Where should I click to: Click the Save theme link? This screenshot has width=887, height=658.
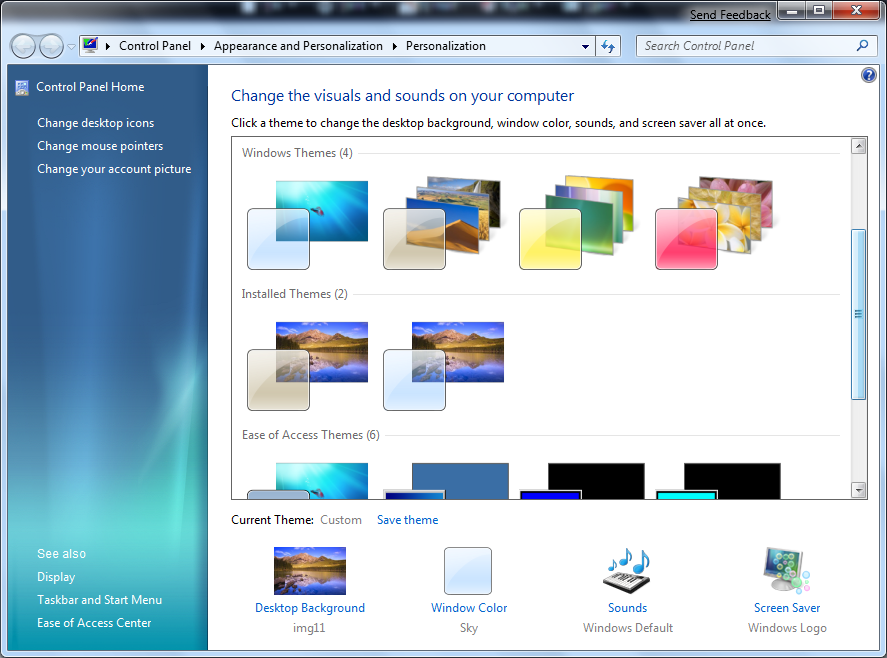(407, 520)
